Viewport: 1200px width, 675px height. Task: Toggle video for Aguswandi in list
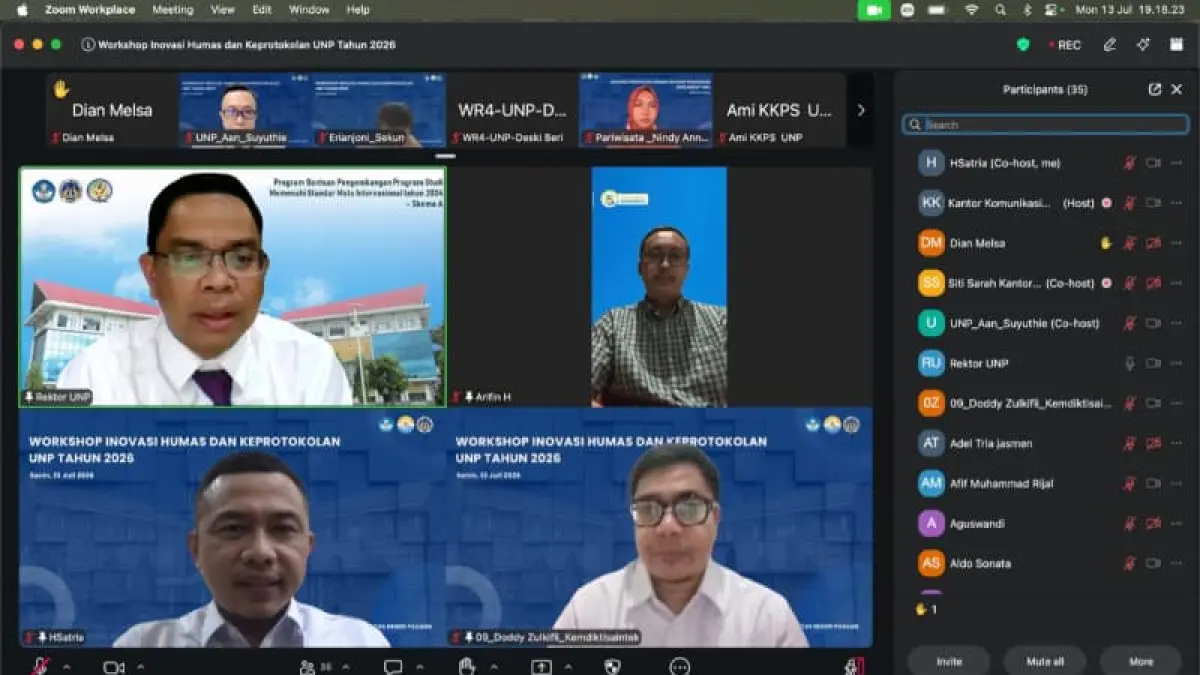[x=1153, y=523]
